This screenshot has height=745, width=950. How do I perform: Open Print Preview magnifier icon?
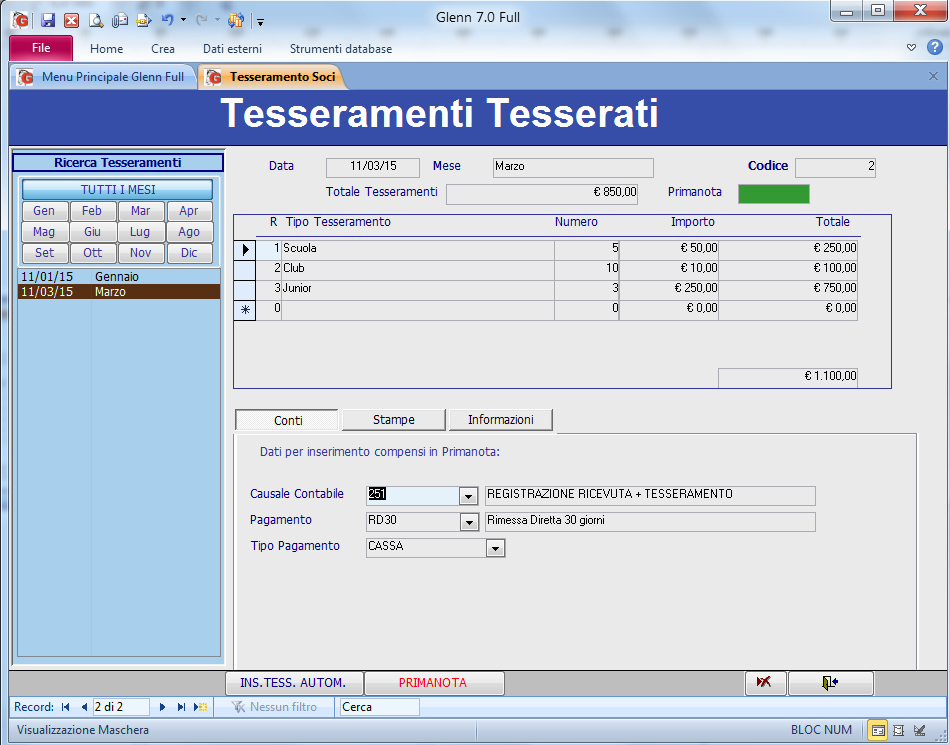[x=96, y=21]
